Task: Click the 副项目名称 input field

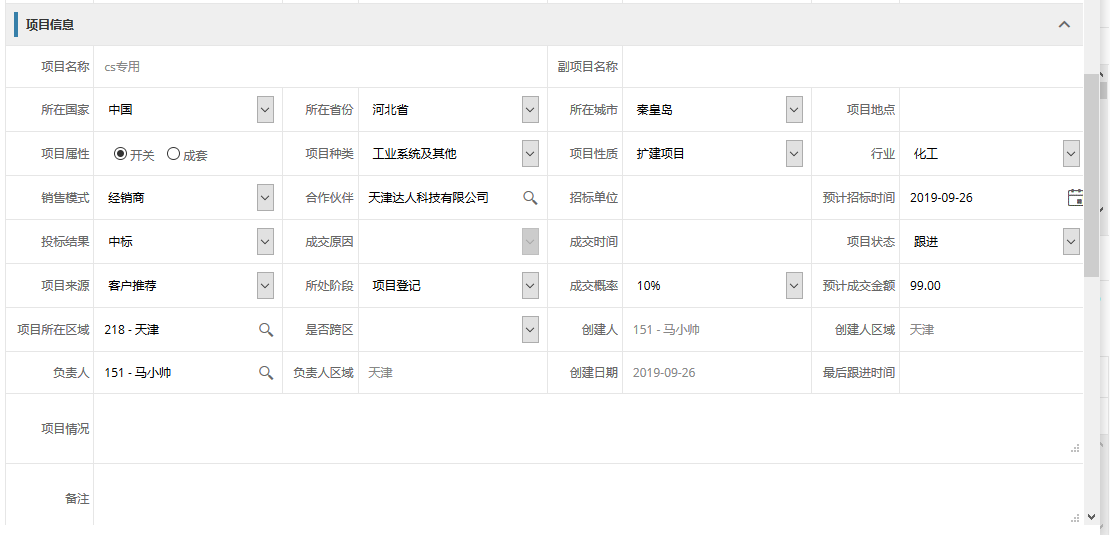Action: click(850, 67)
